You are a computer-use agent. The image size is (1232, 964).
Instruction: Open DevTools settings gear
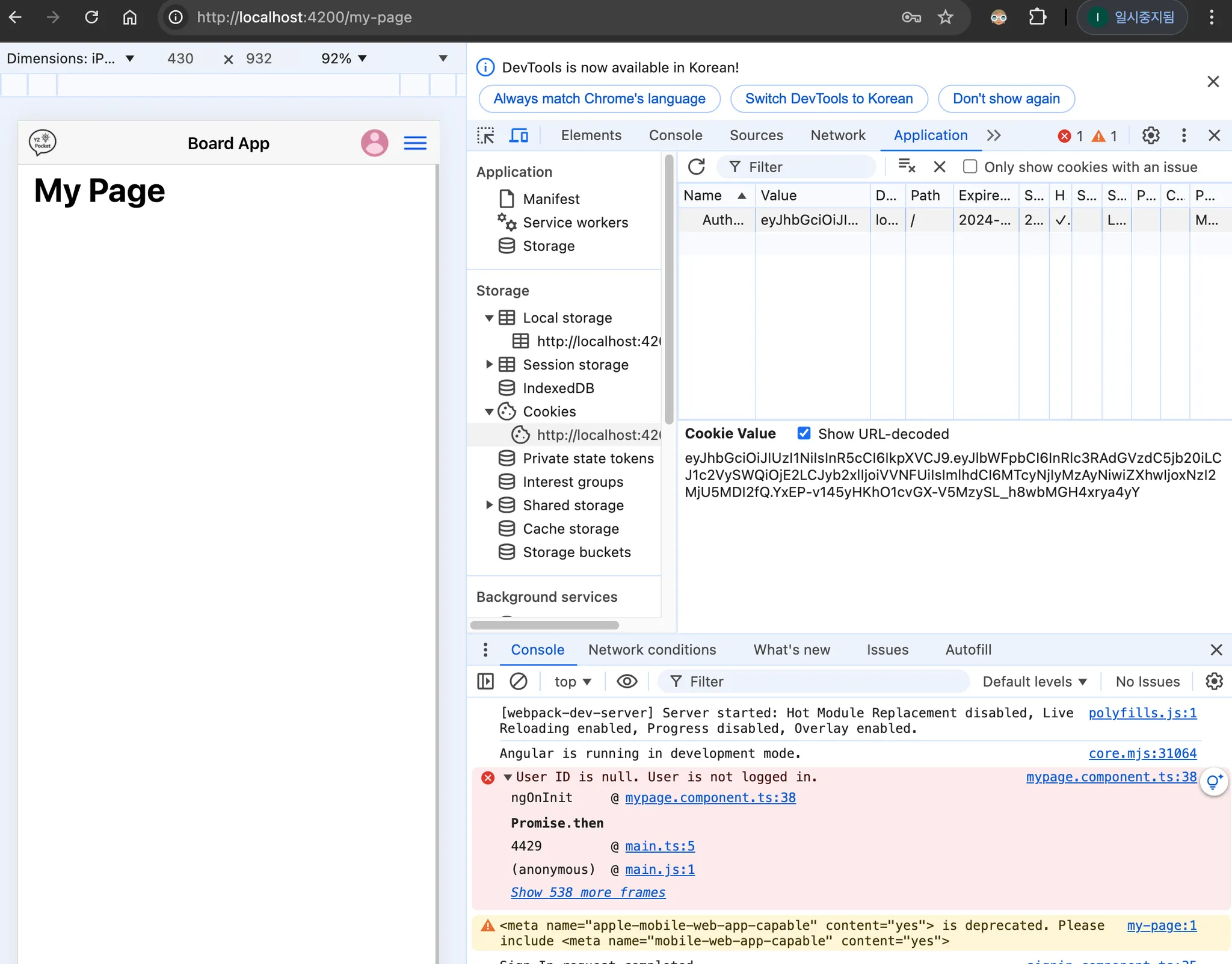pos(1151,136)
